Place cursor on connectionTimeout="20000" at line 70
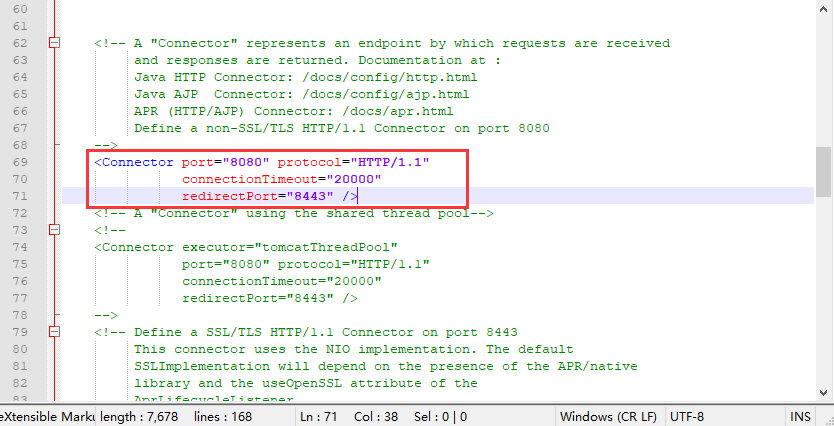834x426 pixels. [281, 178]
